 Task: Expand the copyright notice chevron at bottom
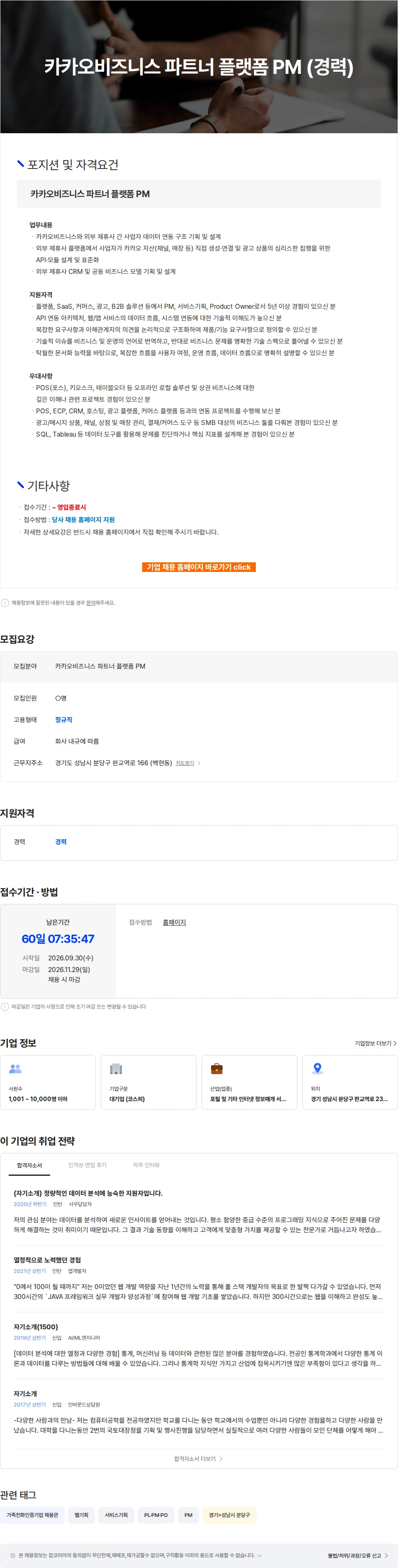(x=260, y=1555)
